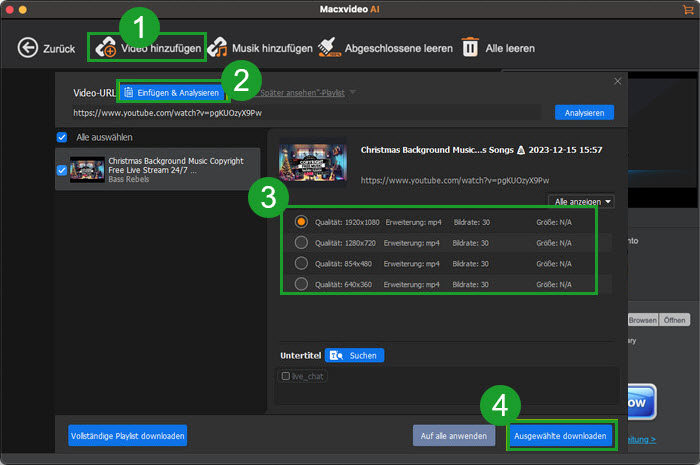Viewport: 700px width, 465px height.
Task: Click the Qualität: 854x480 text
Action: point(343,264)
